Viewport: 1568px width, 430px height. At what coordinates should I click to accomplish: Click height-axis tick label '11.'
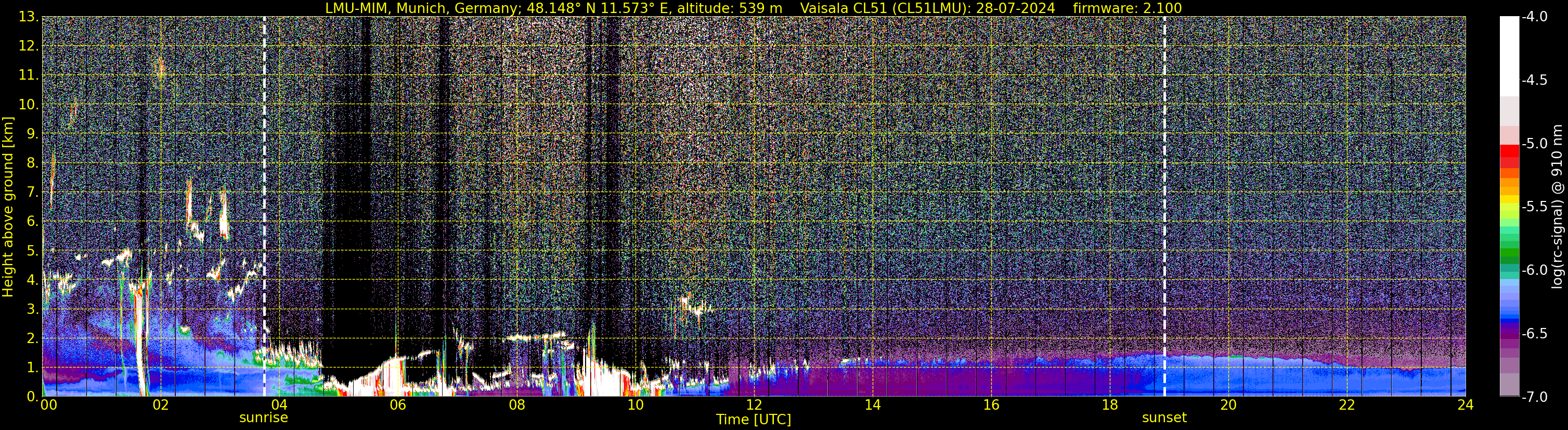[29, 75]
